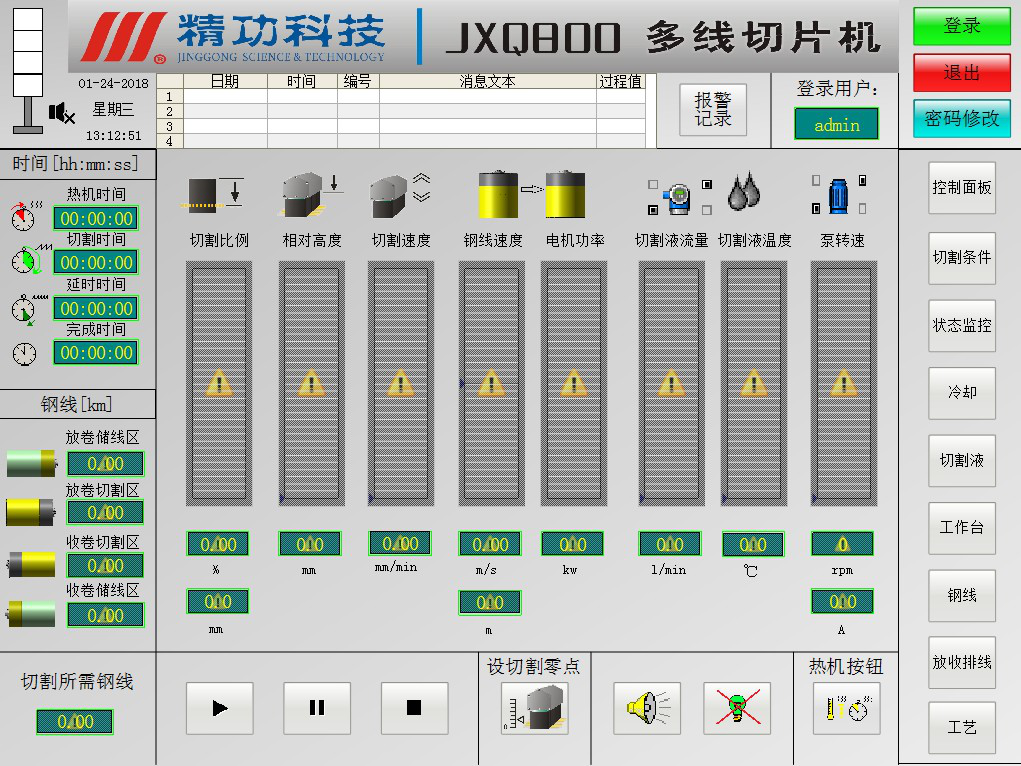Click the cyan 密码修改 button
1021x766 pixels.
pos(962,119)
